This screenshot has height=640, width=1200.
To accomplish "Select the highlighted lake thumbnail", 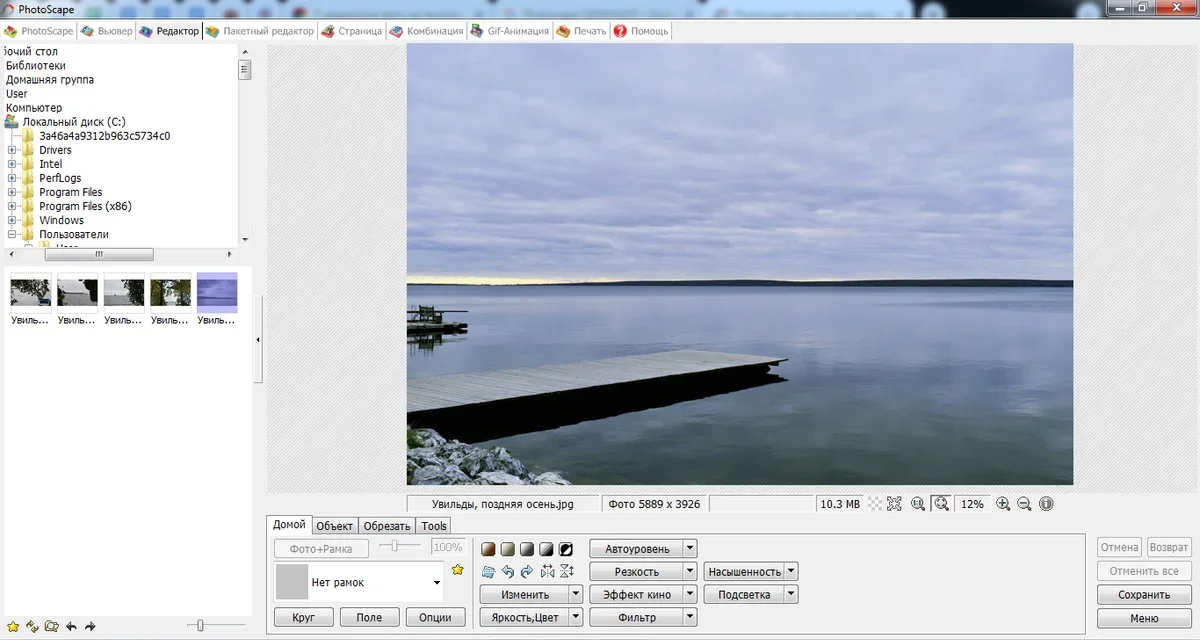I will 217,292.
